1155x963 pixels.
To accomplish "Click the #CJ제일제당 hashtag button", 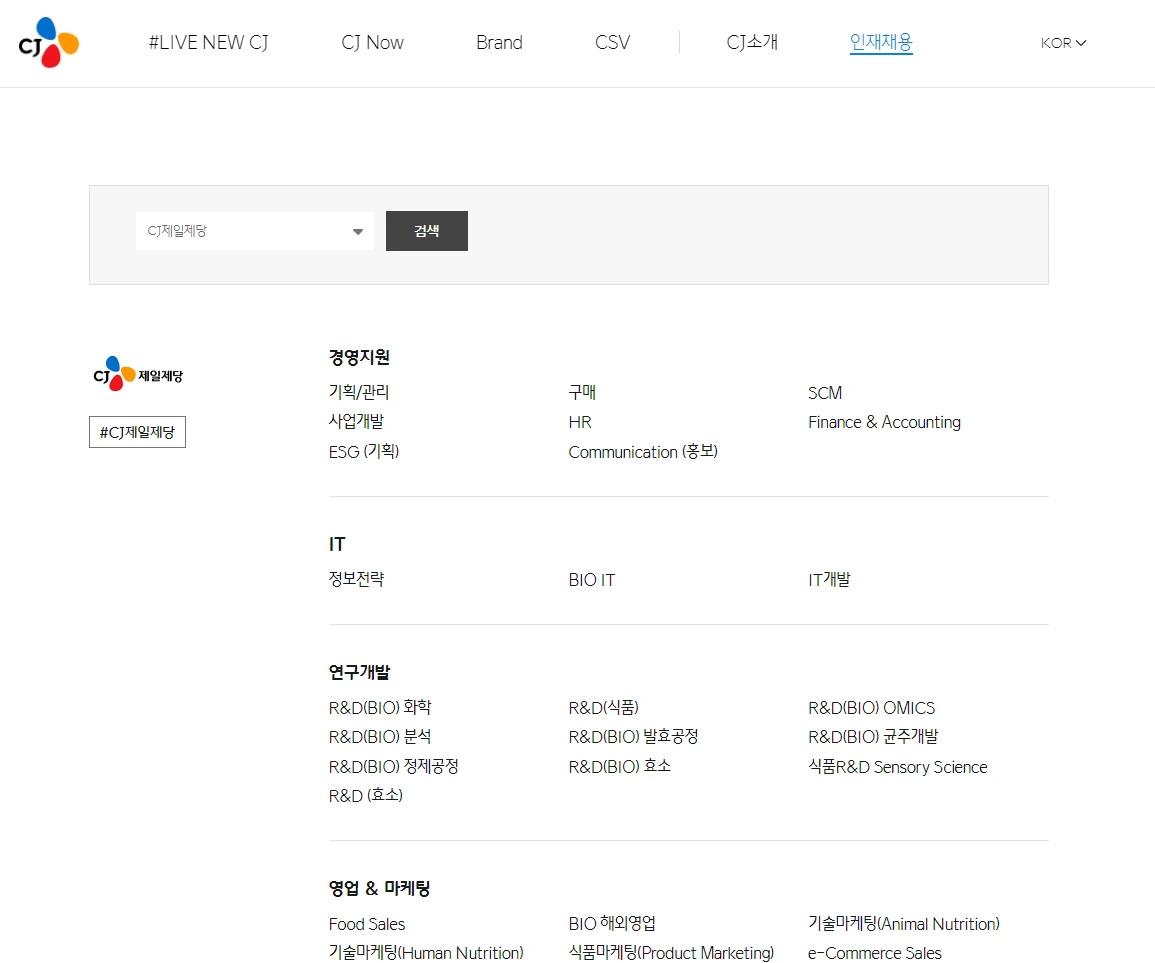I will [138, 432].
